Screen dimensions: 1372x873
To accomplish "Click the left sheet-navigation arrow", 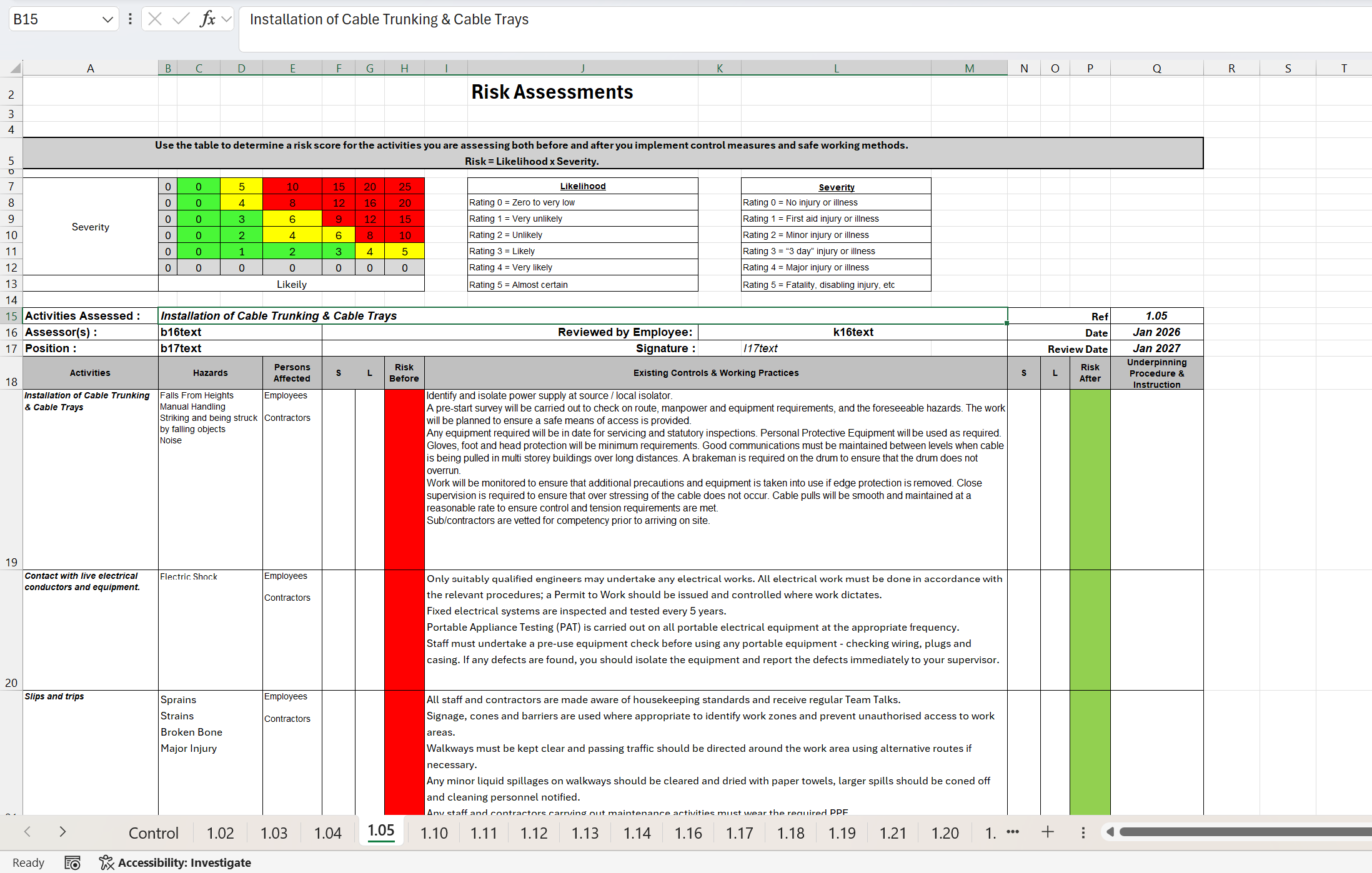I will point(27,832).
